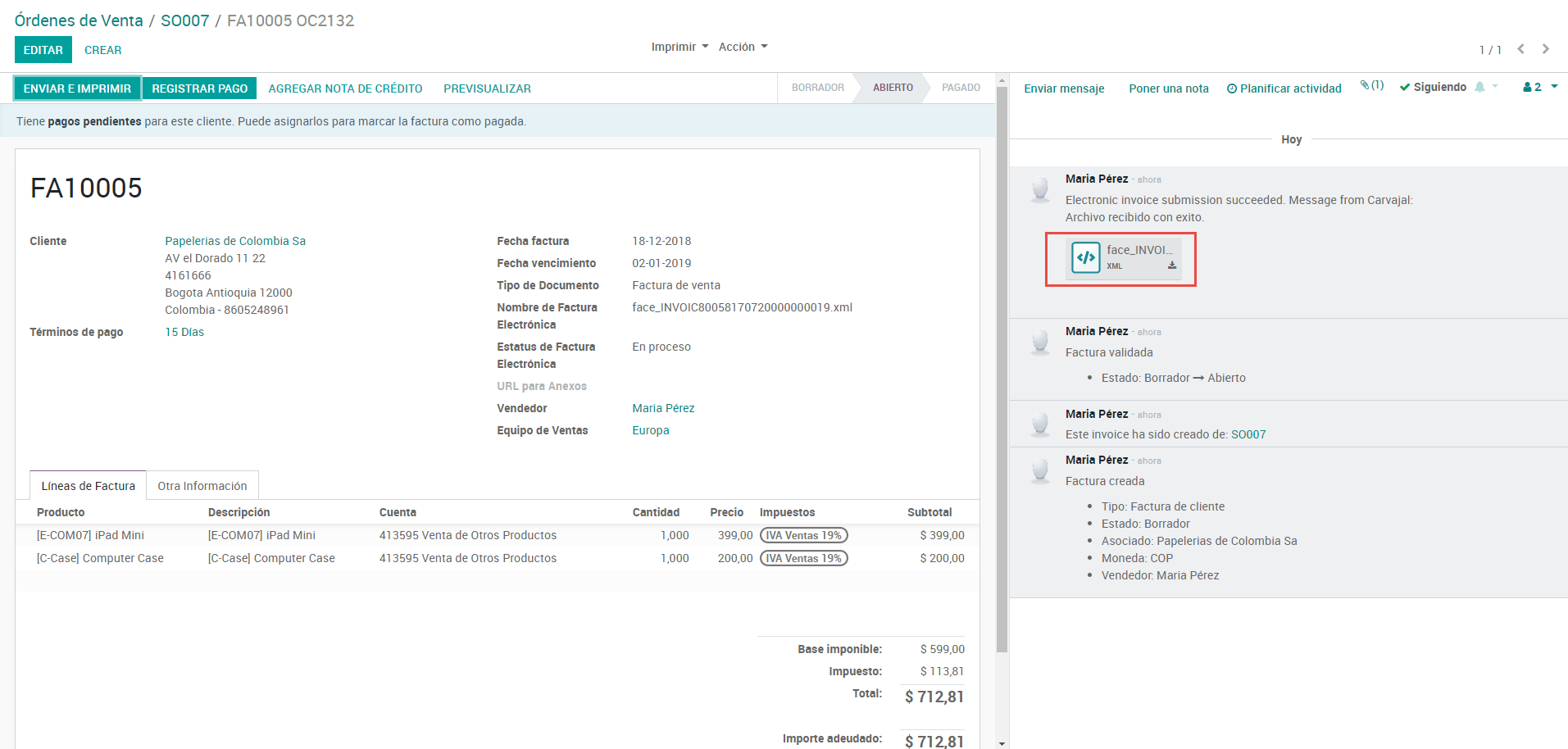Viewport: 1568px width, 749px height.
Task: Open the Acción dropdown menu
Action: pos(743,47)
